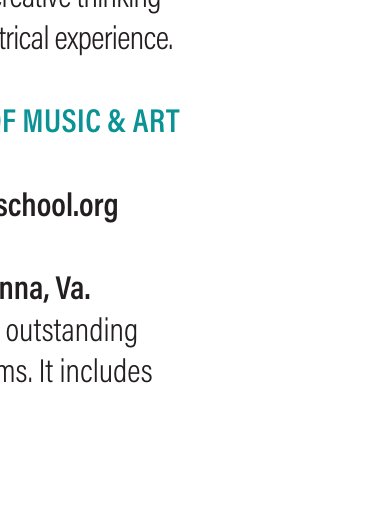Click the teal letter "F" starting the heading
This screenshot has height=512, width=391.
pos(12,121)
